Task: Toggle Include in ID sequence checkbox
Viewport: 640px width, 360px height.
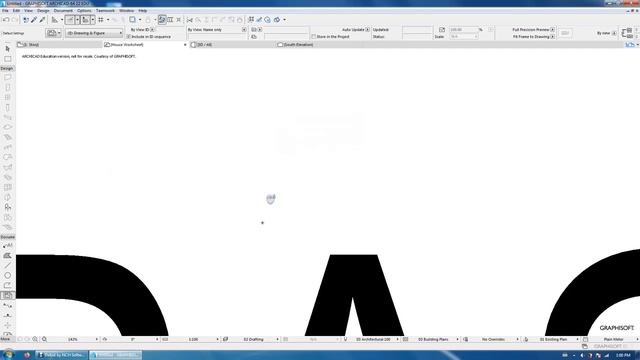Action: 128,36
